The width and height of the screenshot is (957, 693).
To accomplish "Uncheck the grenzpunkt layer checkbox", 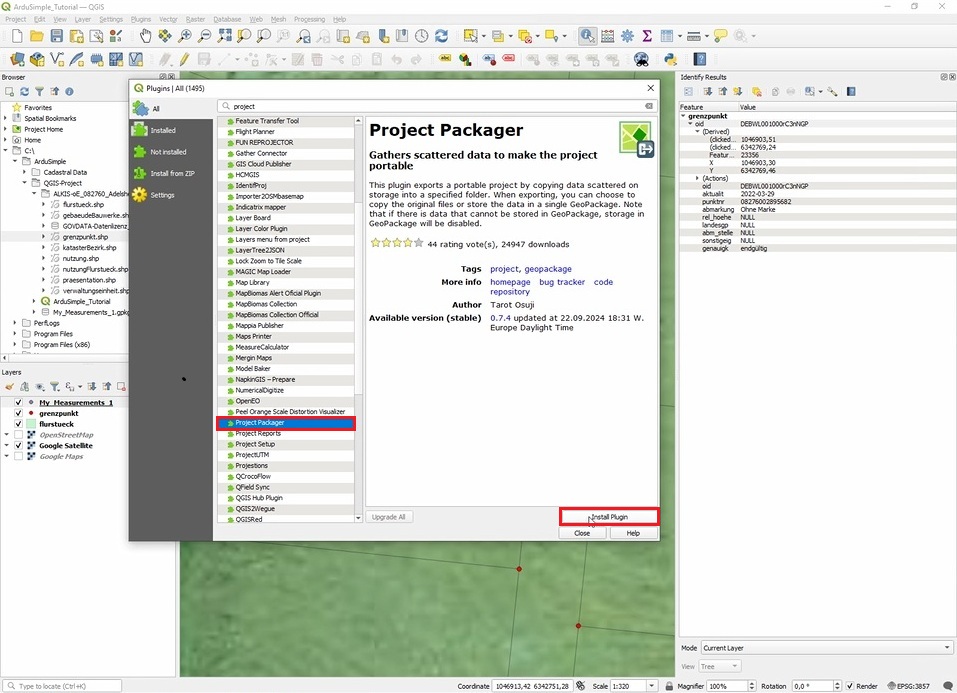I will tap(18, 413).
